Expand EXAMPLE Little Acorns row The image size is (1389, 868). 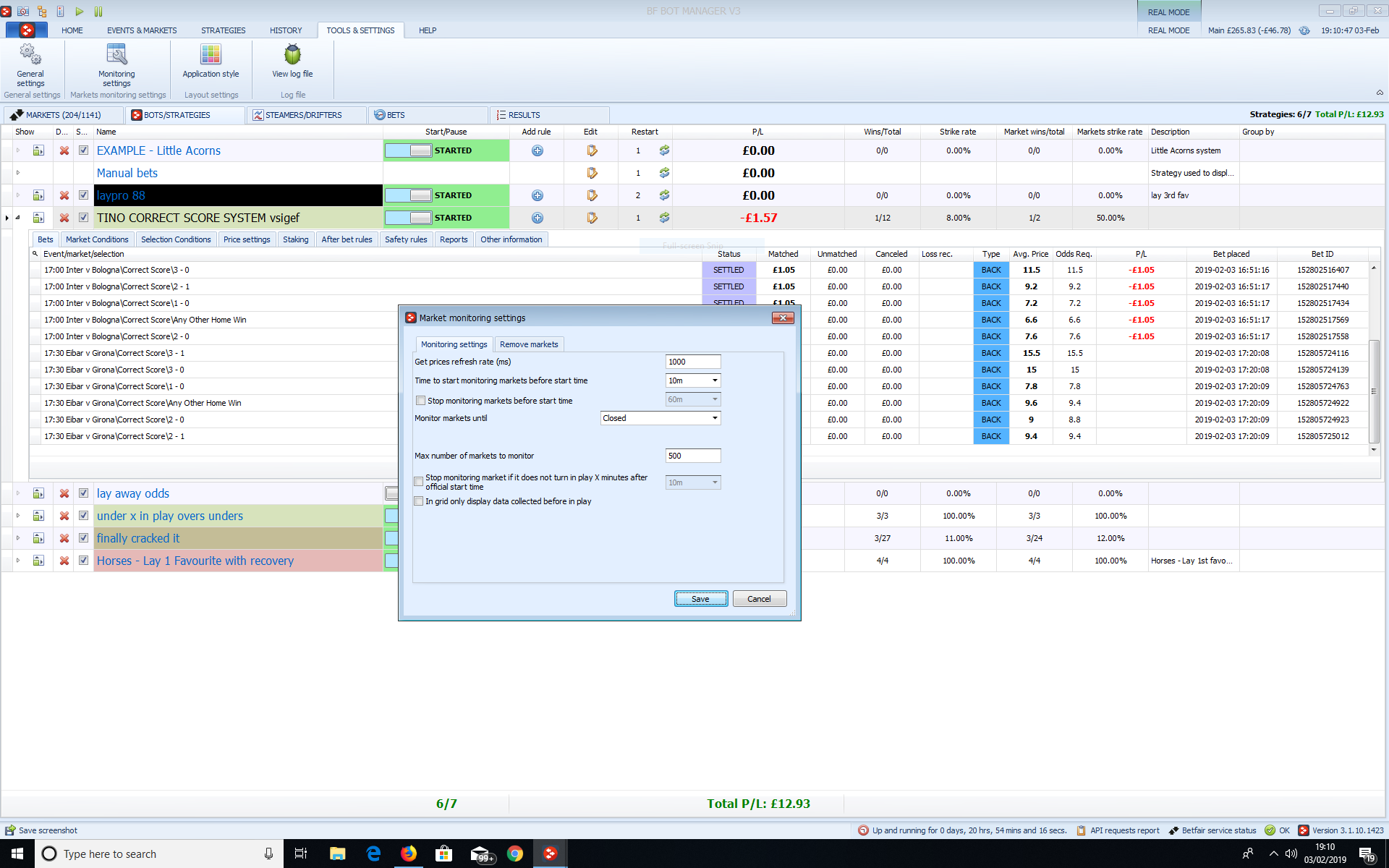click(x=18, y=150)
